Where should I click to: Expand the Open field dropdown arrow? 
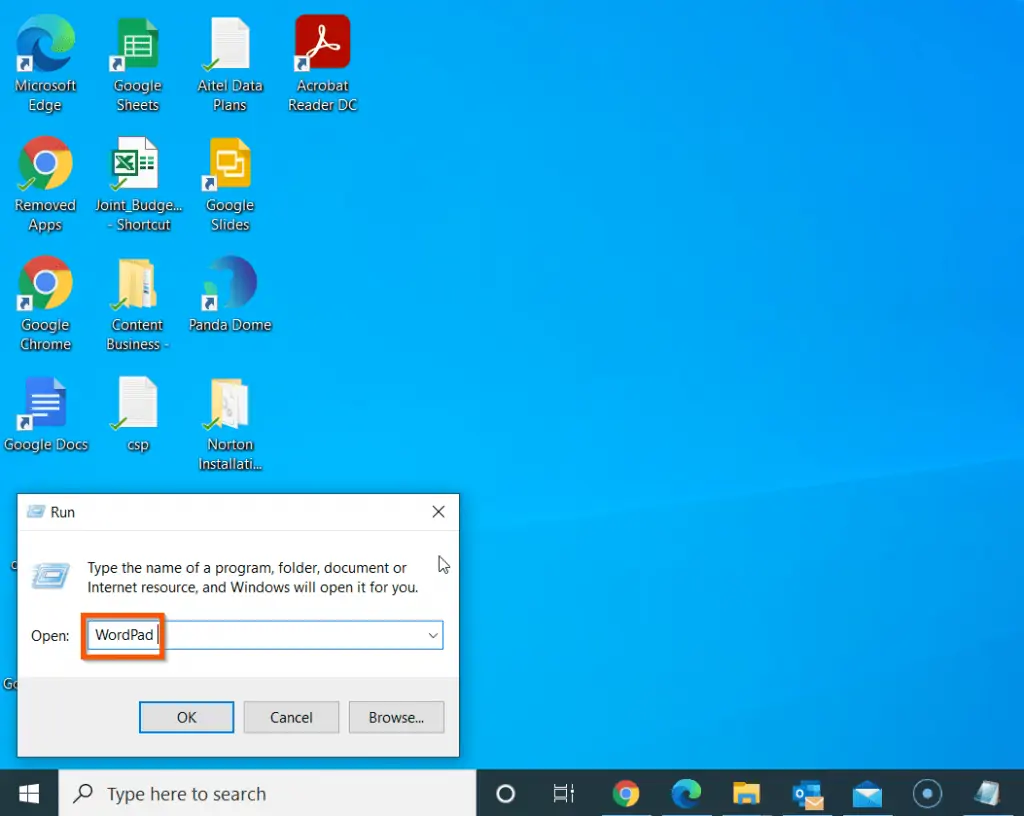[x=433, y=635]
